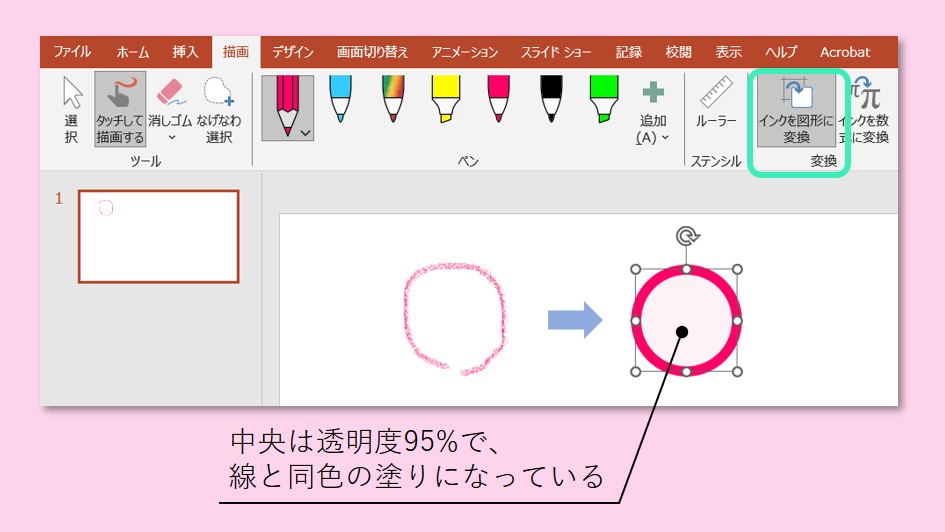
Task: Select the pink pencil pen
Action: coord(287,107)
